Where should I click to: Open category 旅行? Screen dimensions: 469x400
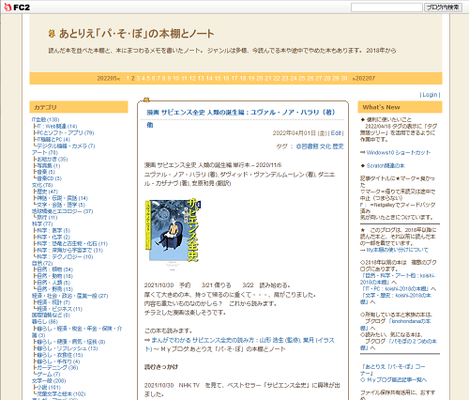47,217
